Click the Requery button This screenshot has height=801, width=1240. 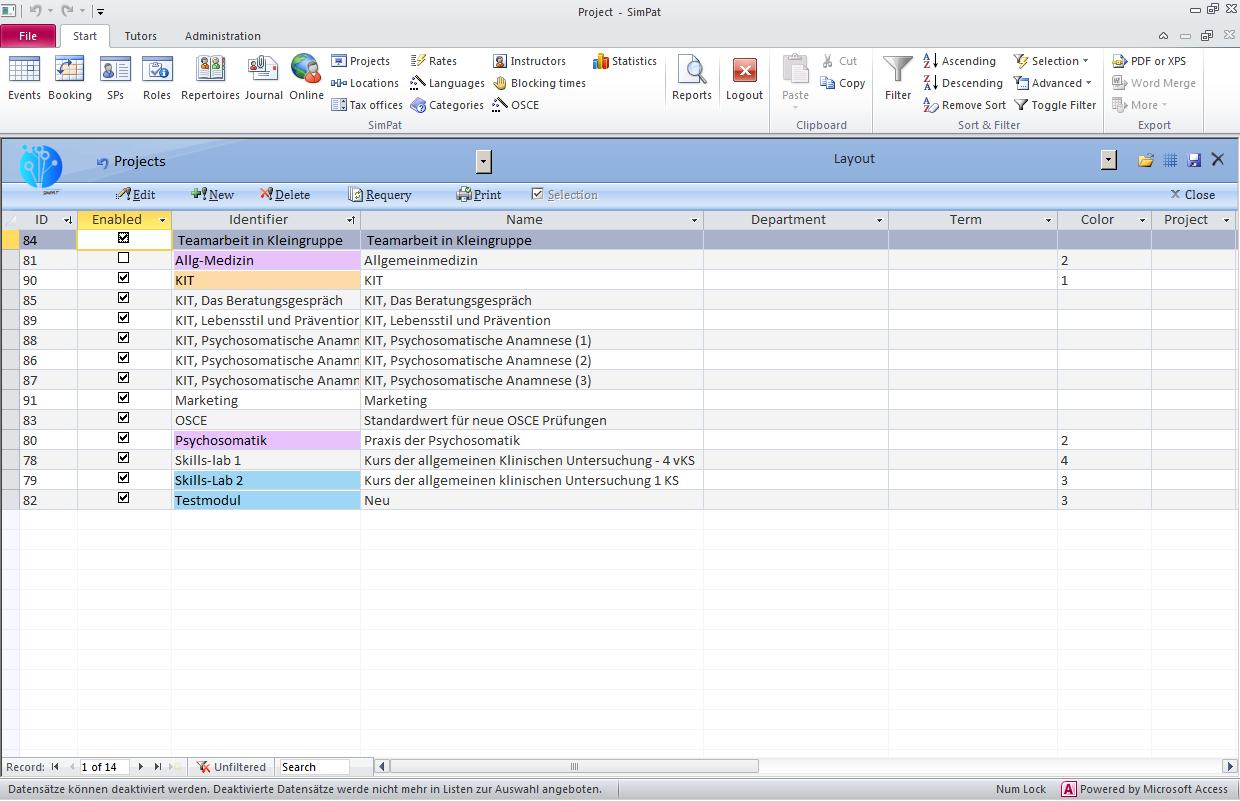381,194
